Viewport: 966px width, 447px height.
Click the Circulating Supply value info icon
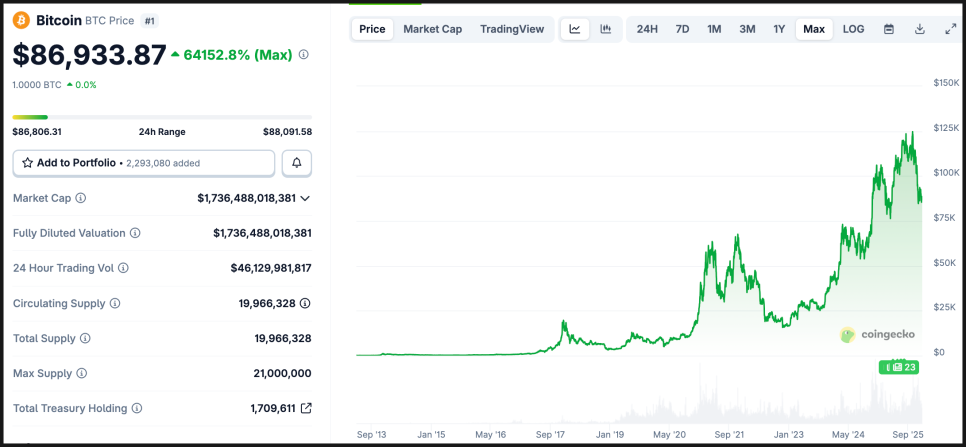pos(305,303)
